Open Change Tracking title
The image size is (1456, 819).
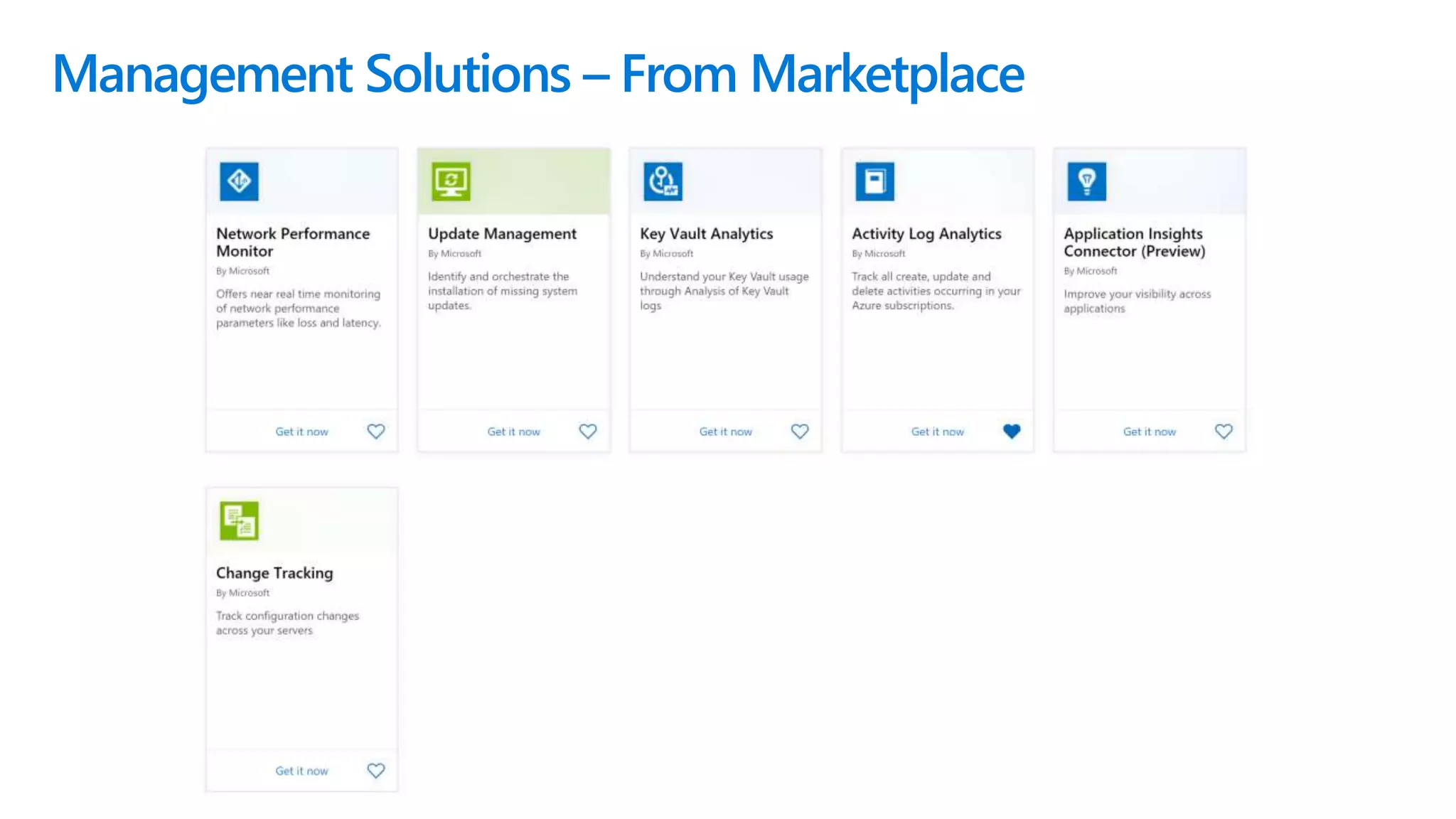coord(274,573)
